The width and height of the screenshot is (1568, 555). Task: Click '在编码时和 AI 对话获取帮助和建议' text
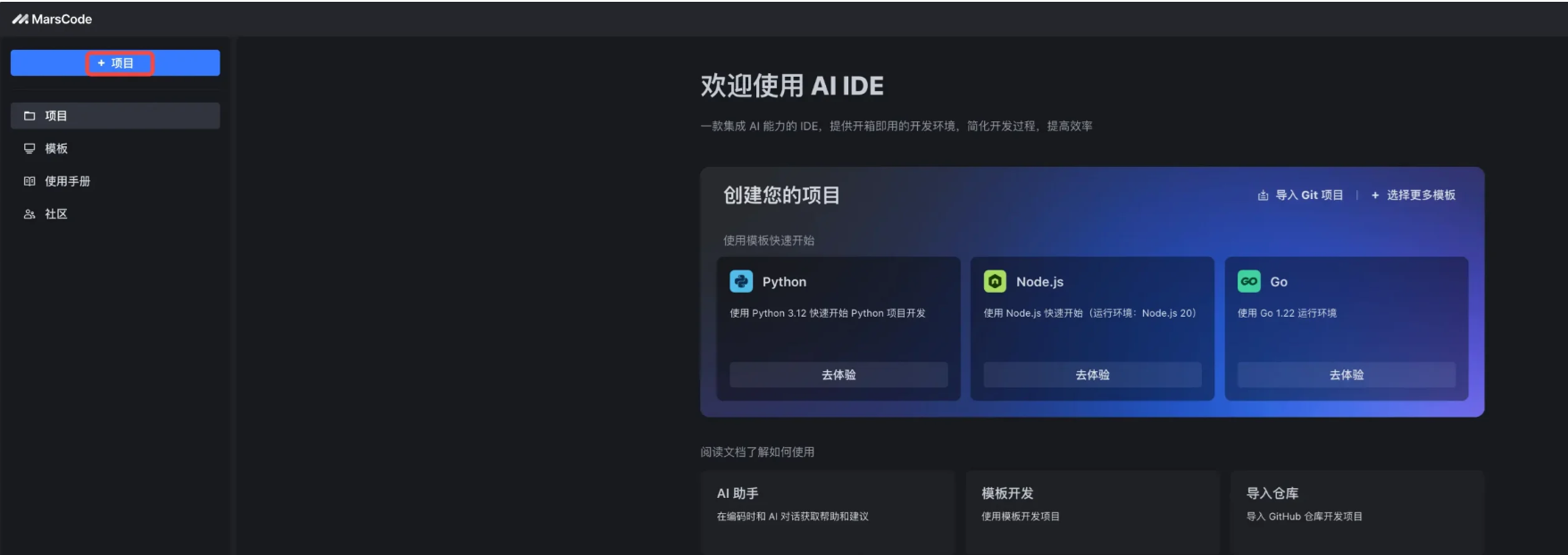point(793,517)
